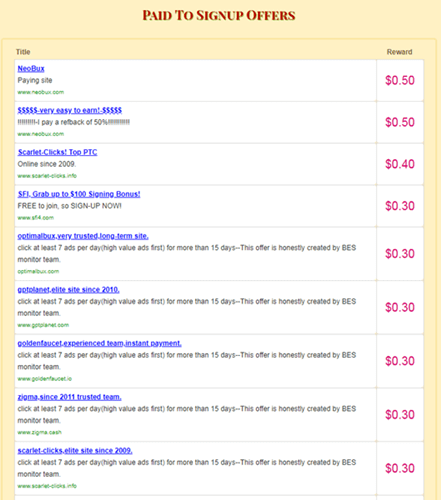Click www.scarlet-clicks.info in the last row
The width and height of the screenshot is (441, 500).
point(47,486)
